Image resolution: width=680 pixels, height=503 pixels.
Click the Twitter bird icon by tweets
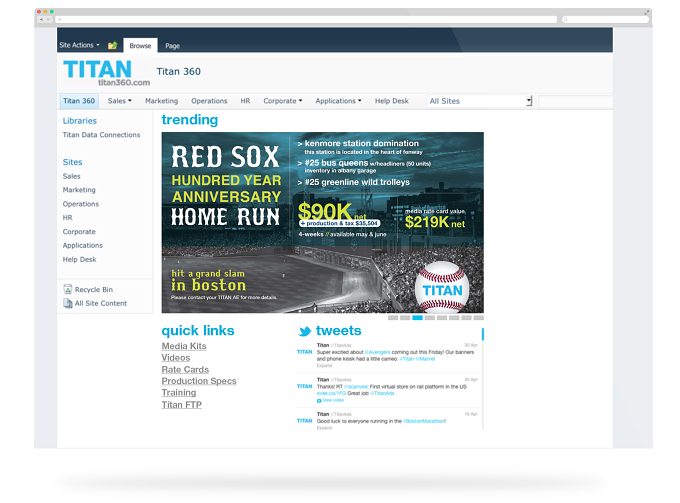[x=305, y=331]
